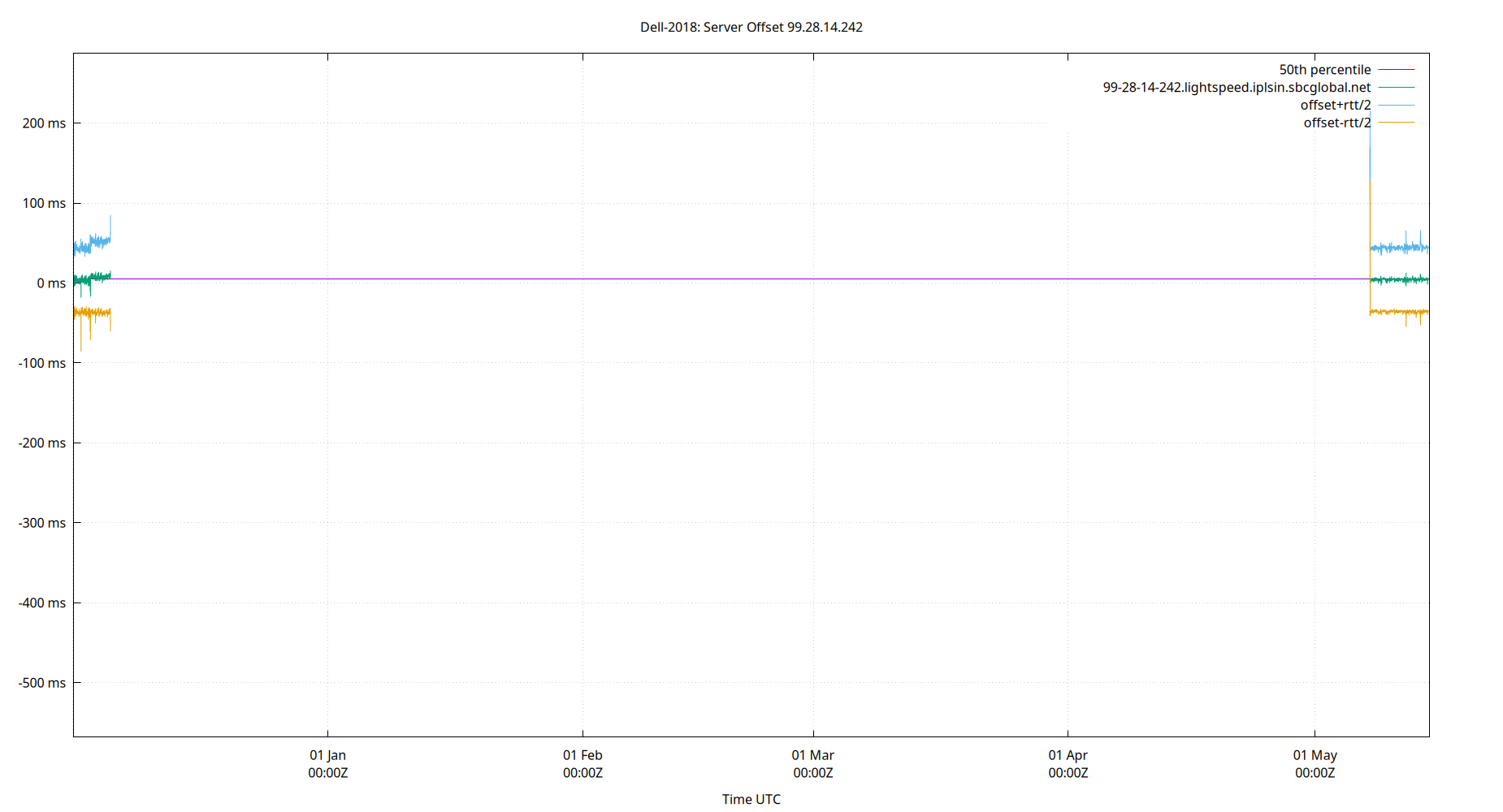
Task: Select the green server offset data trace
Action: coord(1397,279)
